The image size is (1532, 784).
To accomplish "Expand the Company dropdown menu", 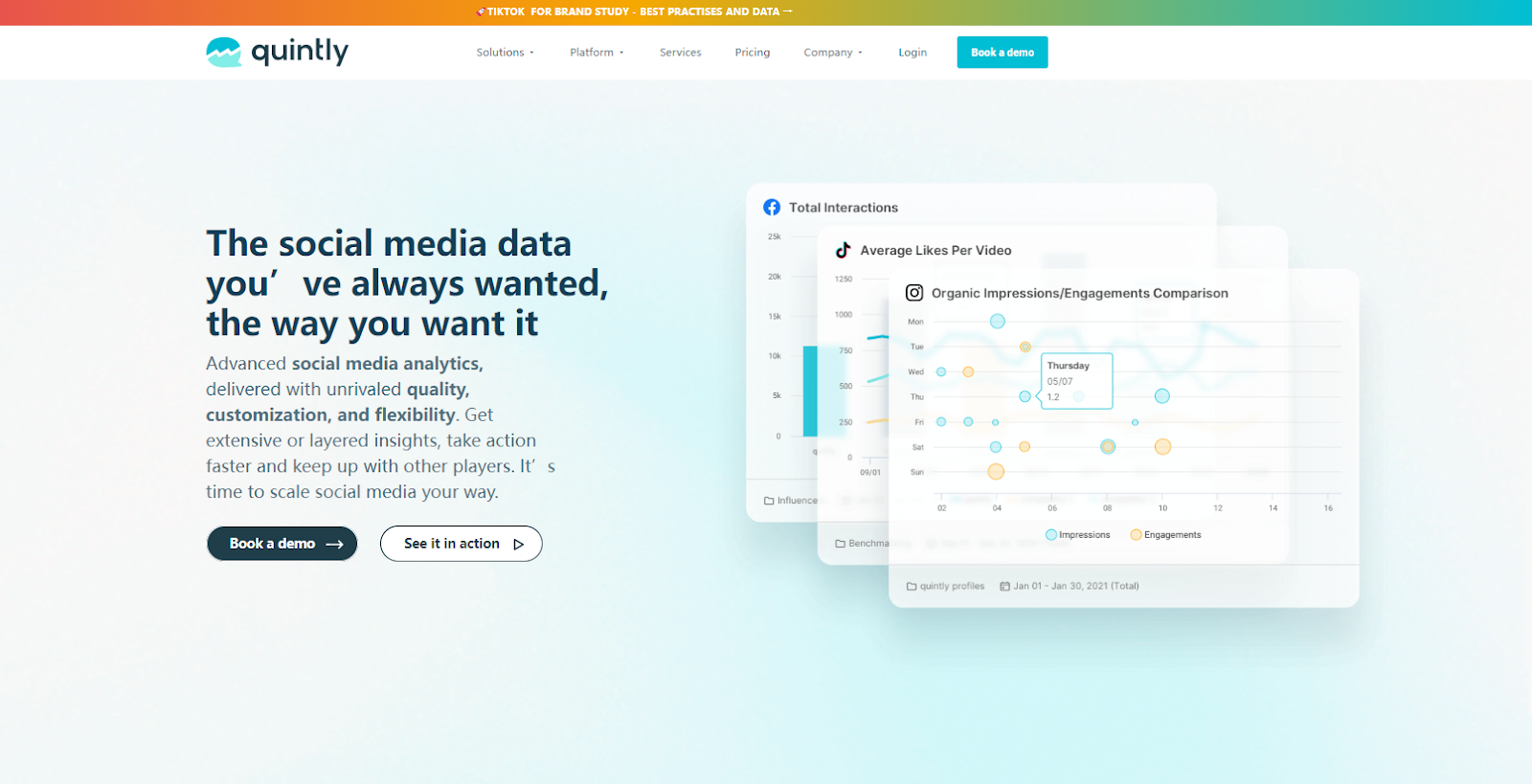I will click(x=833, y=53).
